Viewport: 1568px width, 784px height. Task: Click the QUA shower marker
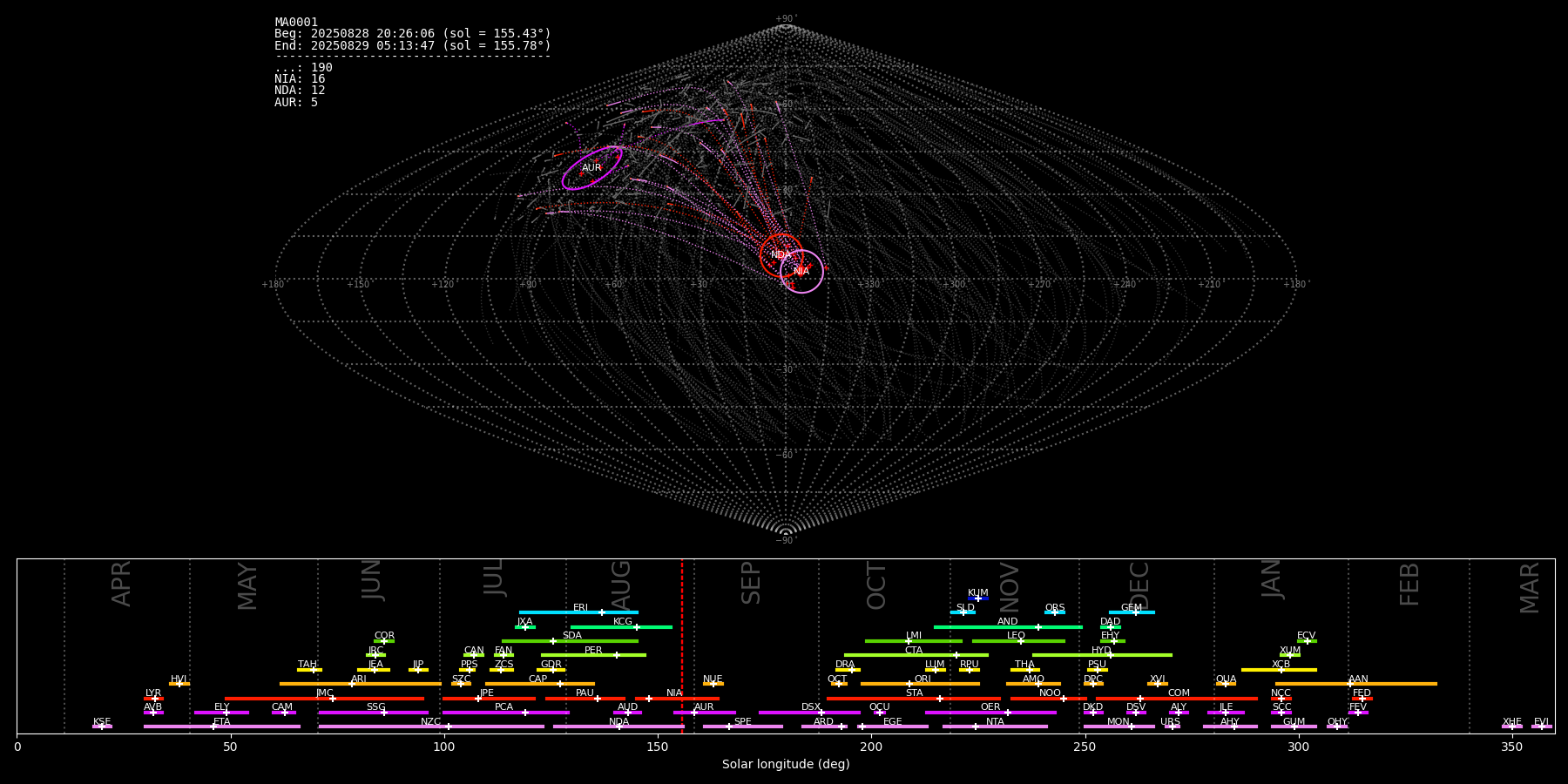1226,684
